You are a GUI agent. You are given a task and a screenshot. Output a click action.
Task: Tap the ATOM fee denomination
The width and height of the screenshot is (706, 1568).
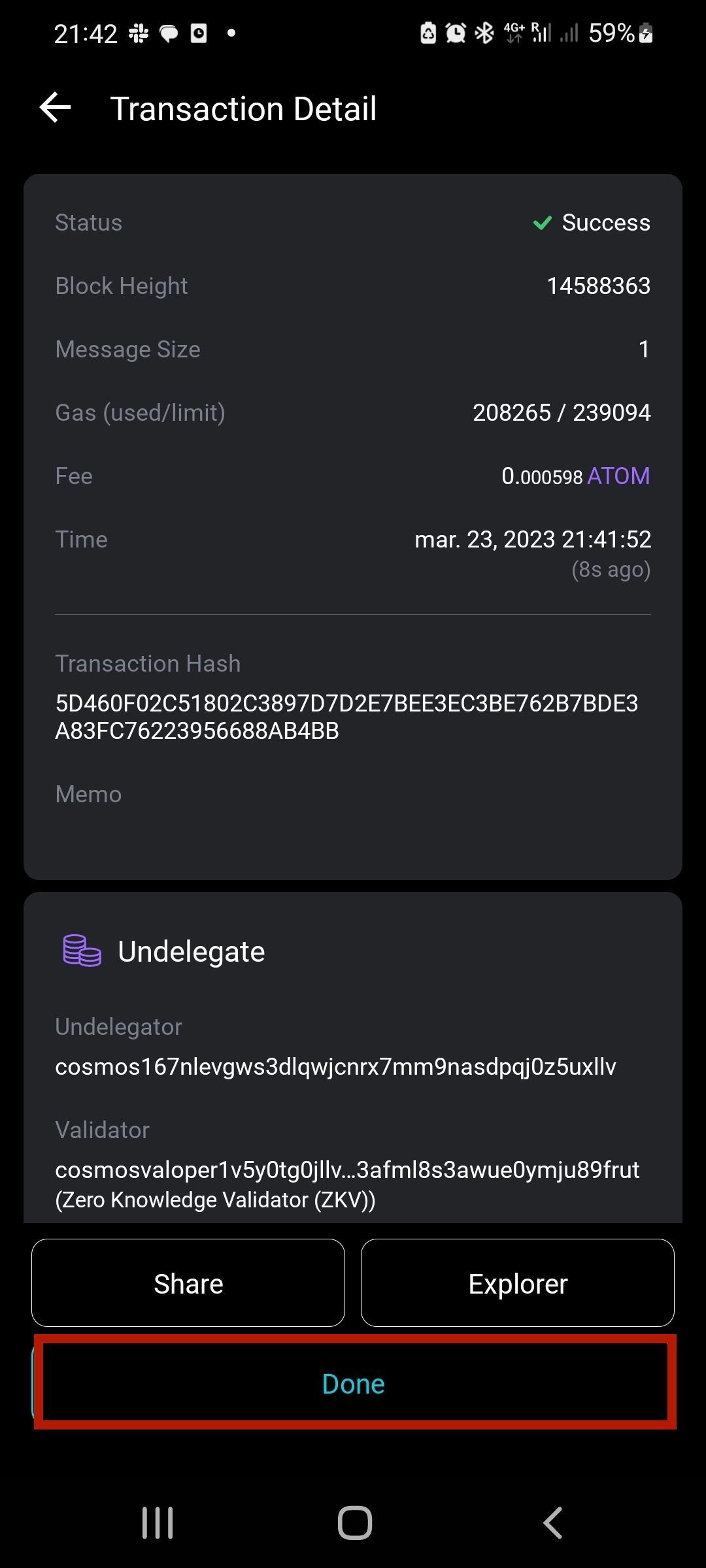(618, 476)
